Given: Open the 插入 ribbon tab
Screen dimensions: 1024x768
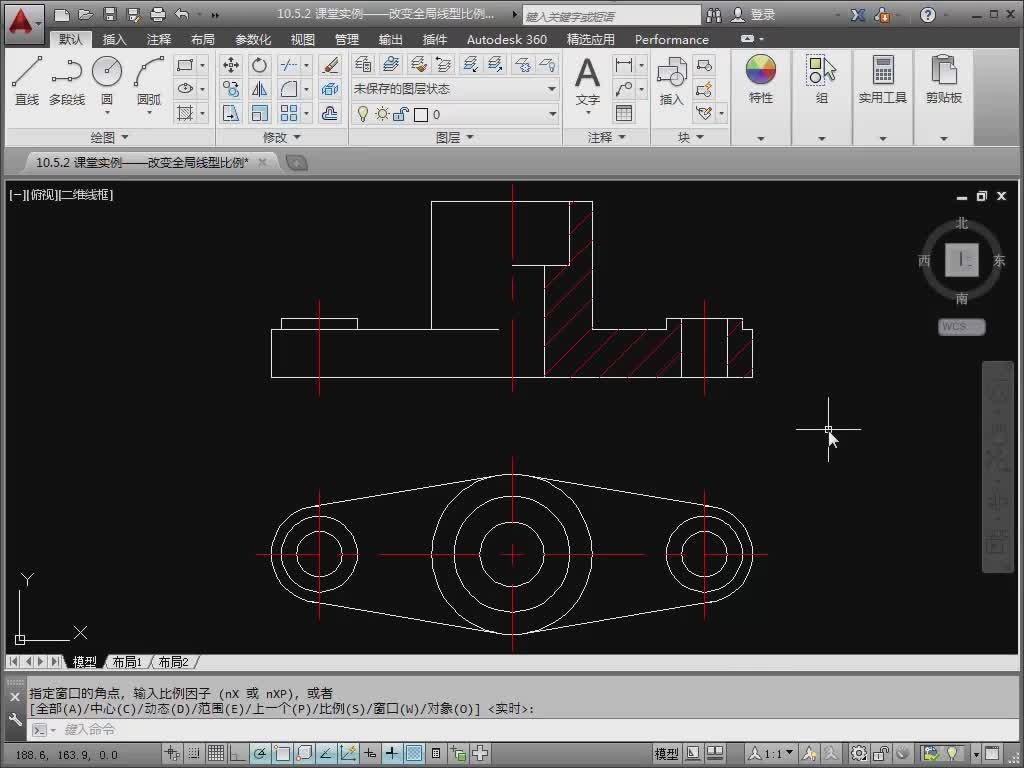Looking at the screenshot, I should [x=114, y=39].
